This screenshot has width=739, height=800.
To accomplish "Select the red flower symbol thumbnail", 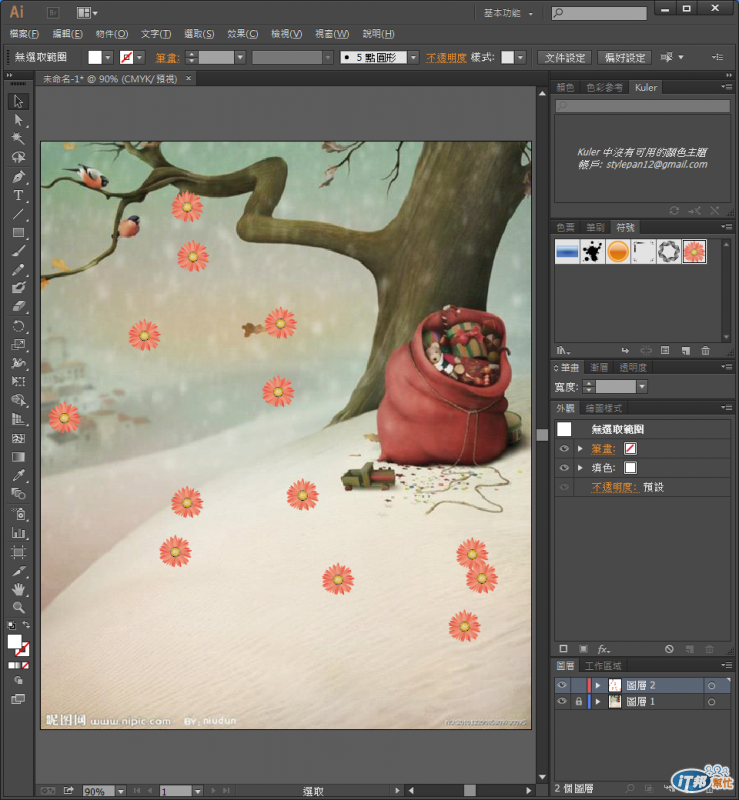I will click(694, 252).
